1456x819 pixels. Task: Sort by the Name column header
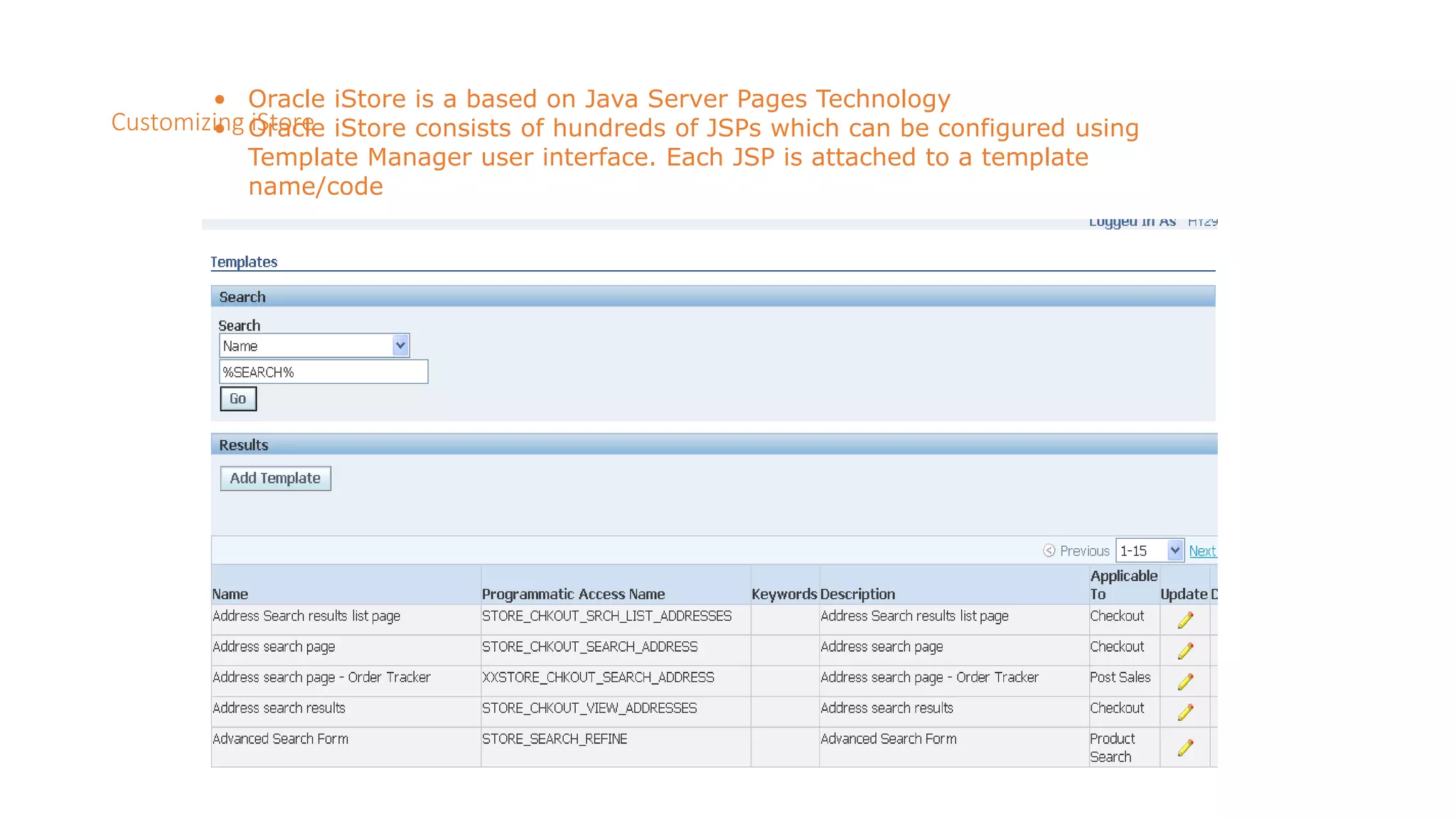(230, 594)
